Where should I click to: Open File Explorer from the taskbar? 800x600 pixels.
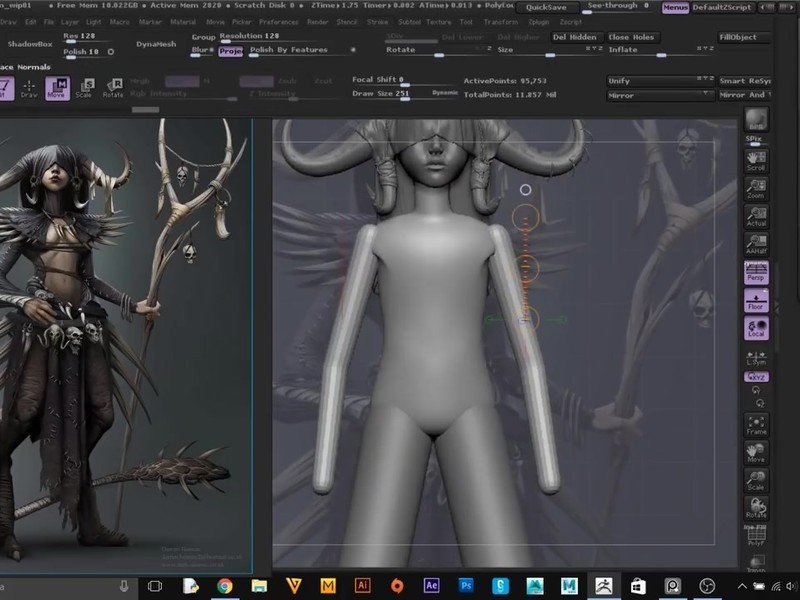point(259,586)
